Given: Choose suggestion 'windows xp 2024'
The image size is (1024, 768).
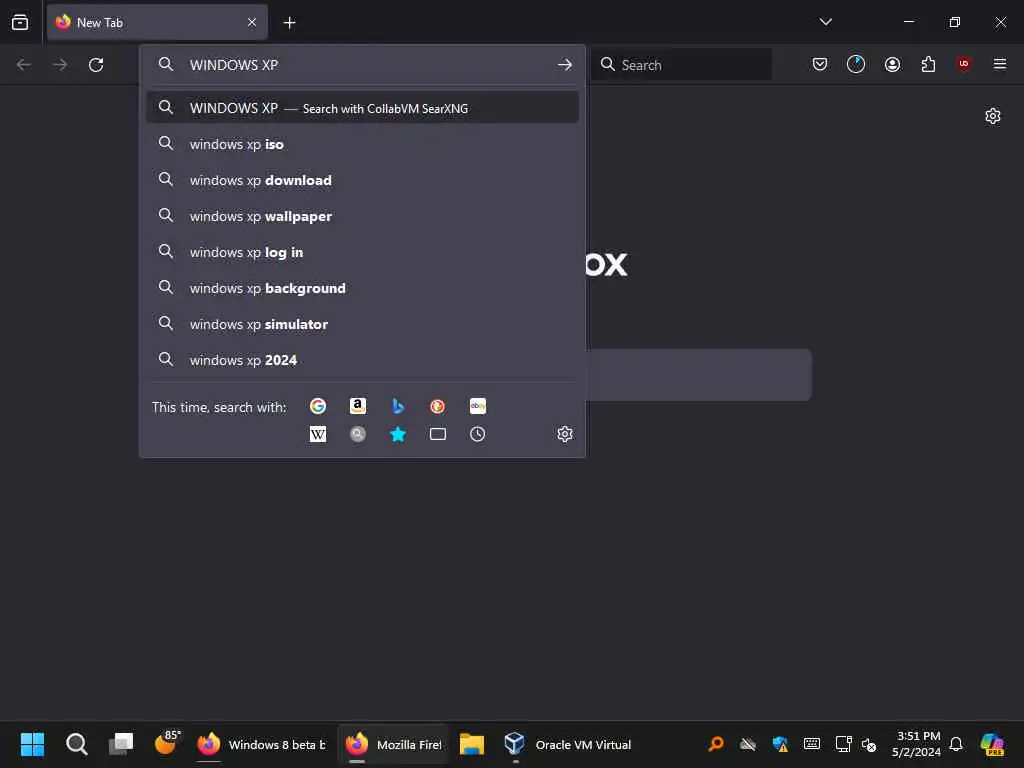Looking at the screenshot, I should [362, 360].
